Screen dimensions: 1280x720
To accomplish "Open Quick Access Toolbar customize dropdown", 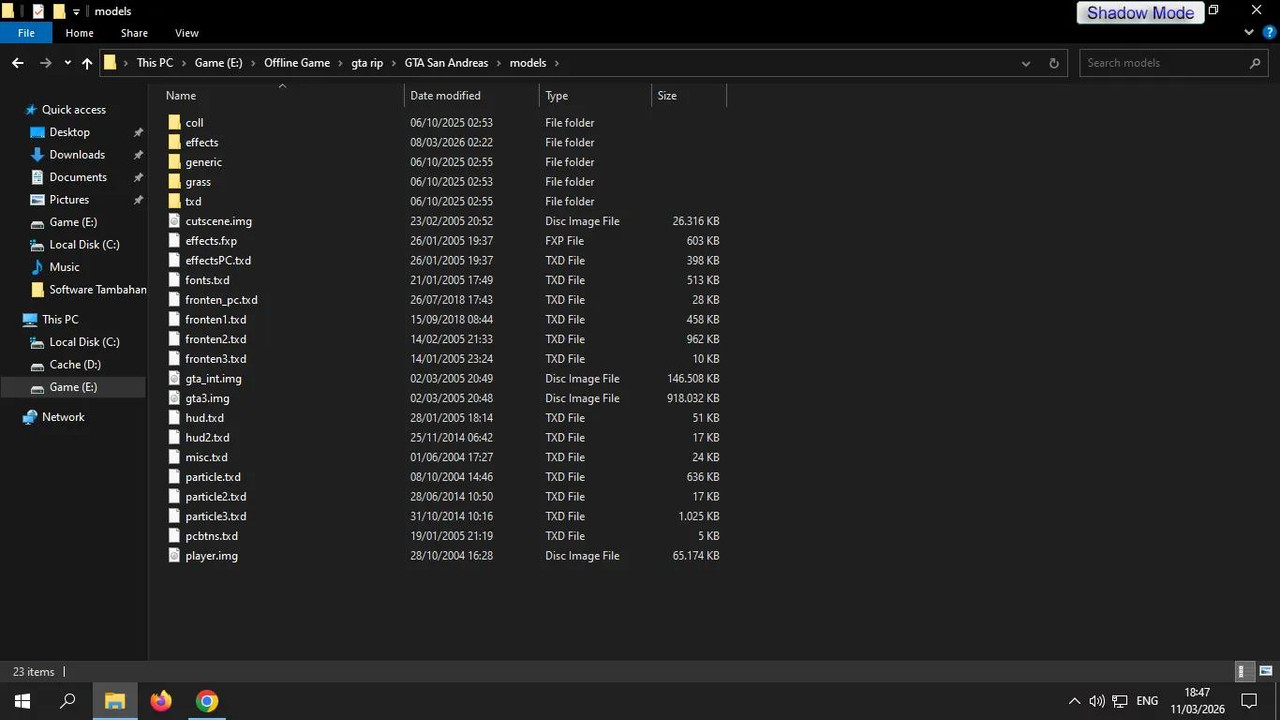I will coord(76,12).
